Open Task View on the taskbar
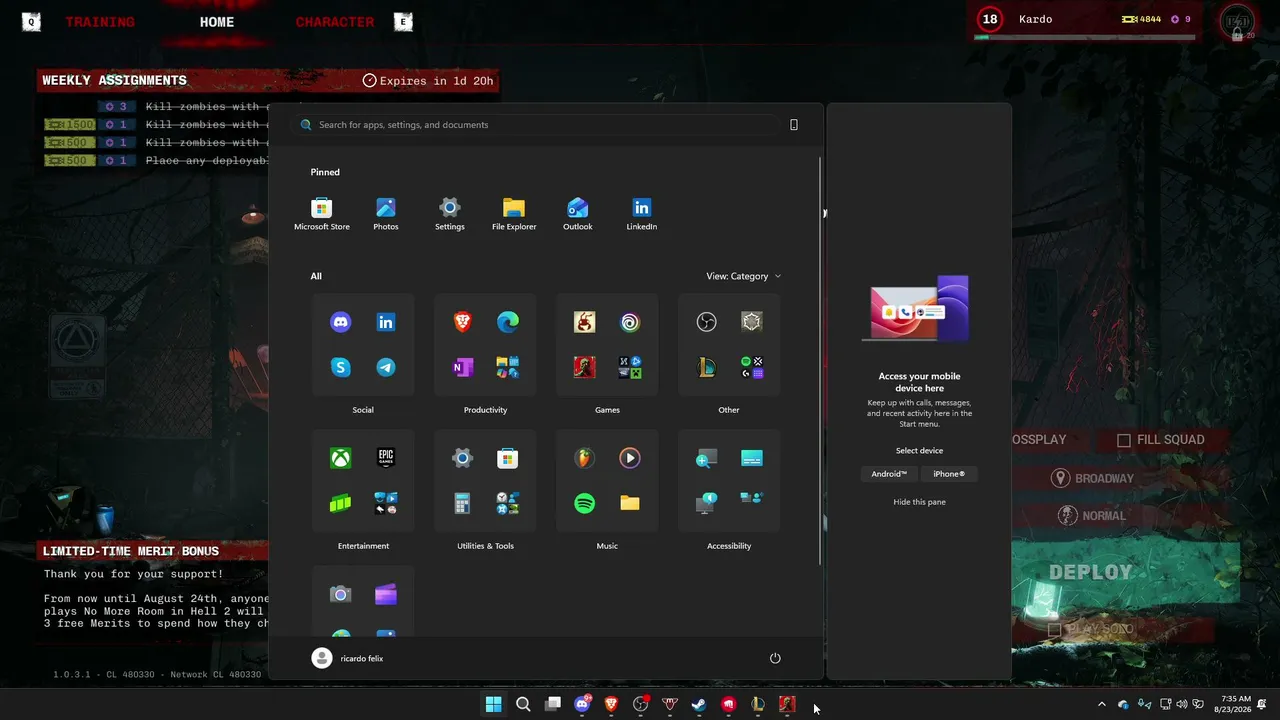The height and width of the screenshot is (720, 1280). coord(553,704)
